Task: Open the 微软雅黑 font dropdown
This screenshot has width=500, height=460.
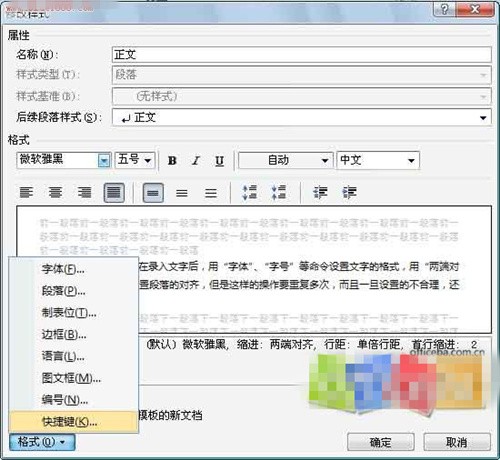Action: pyautogui.click(x=104, y=161)
